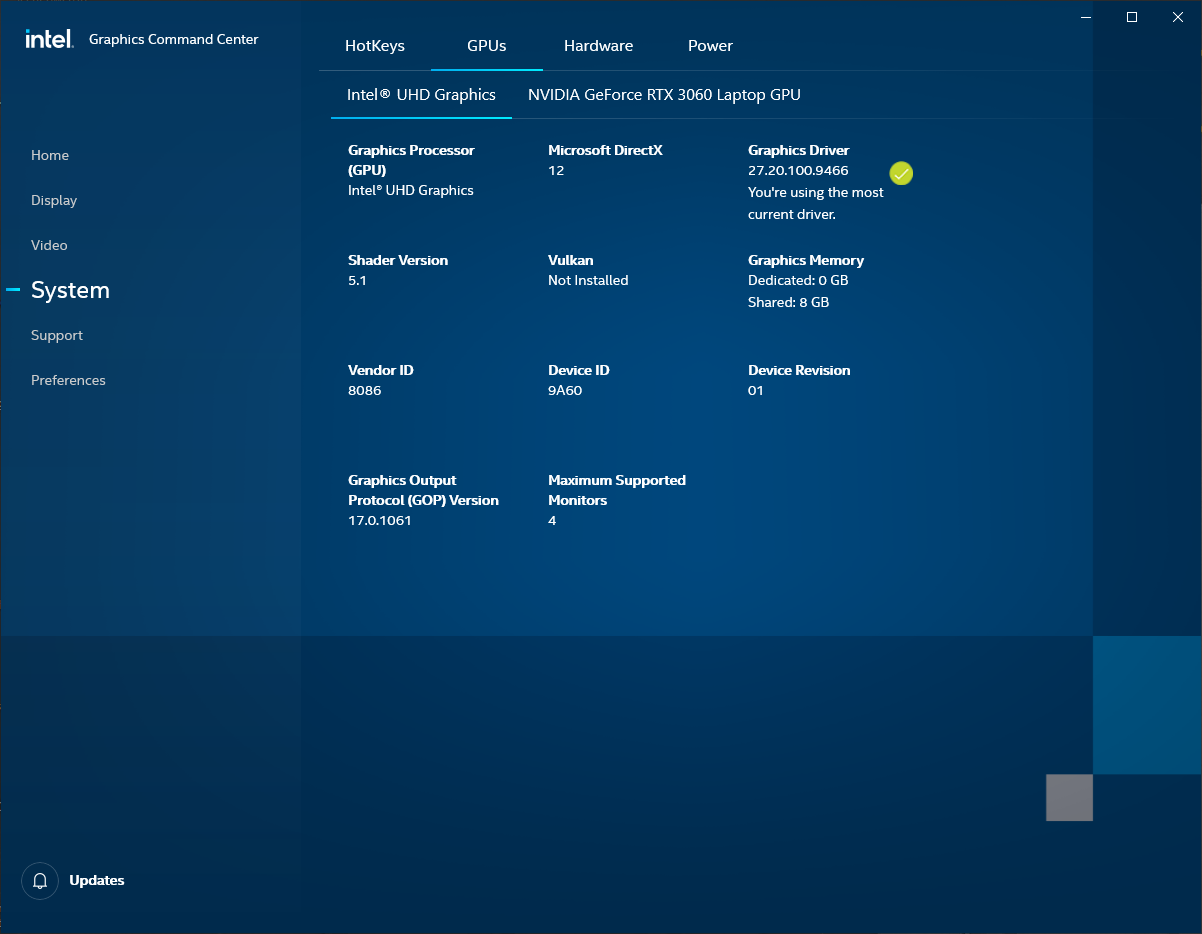Click the Vendor ID heading
1202x934 pixels.
tap(381, 370)
